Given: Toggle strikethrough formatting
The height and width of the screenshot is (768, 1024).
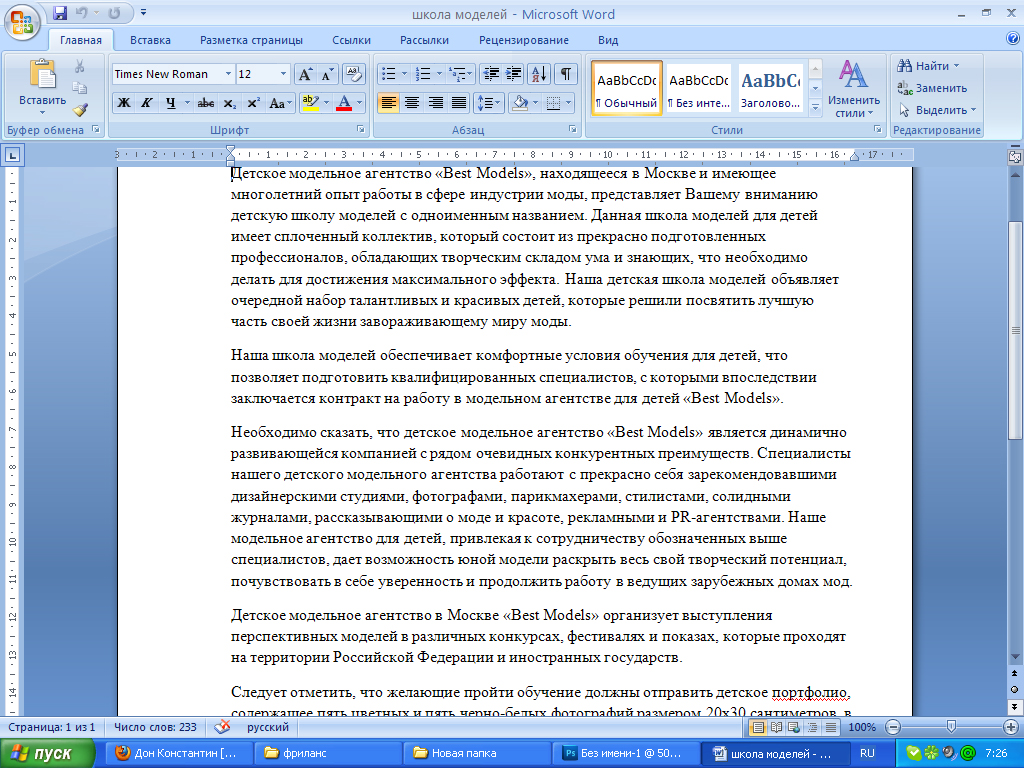Looking at the screenshot, I should [x=206, y=103].
